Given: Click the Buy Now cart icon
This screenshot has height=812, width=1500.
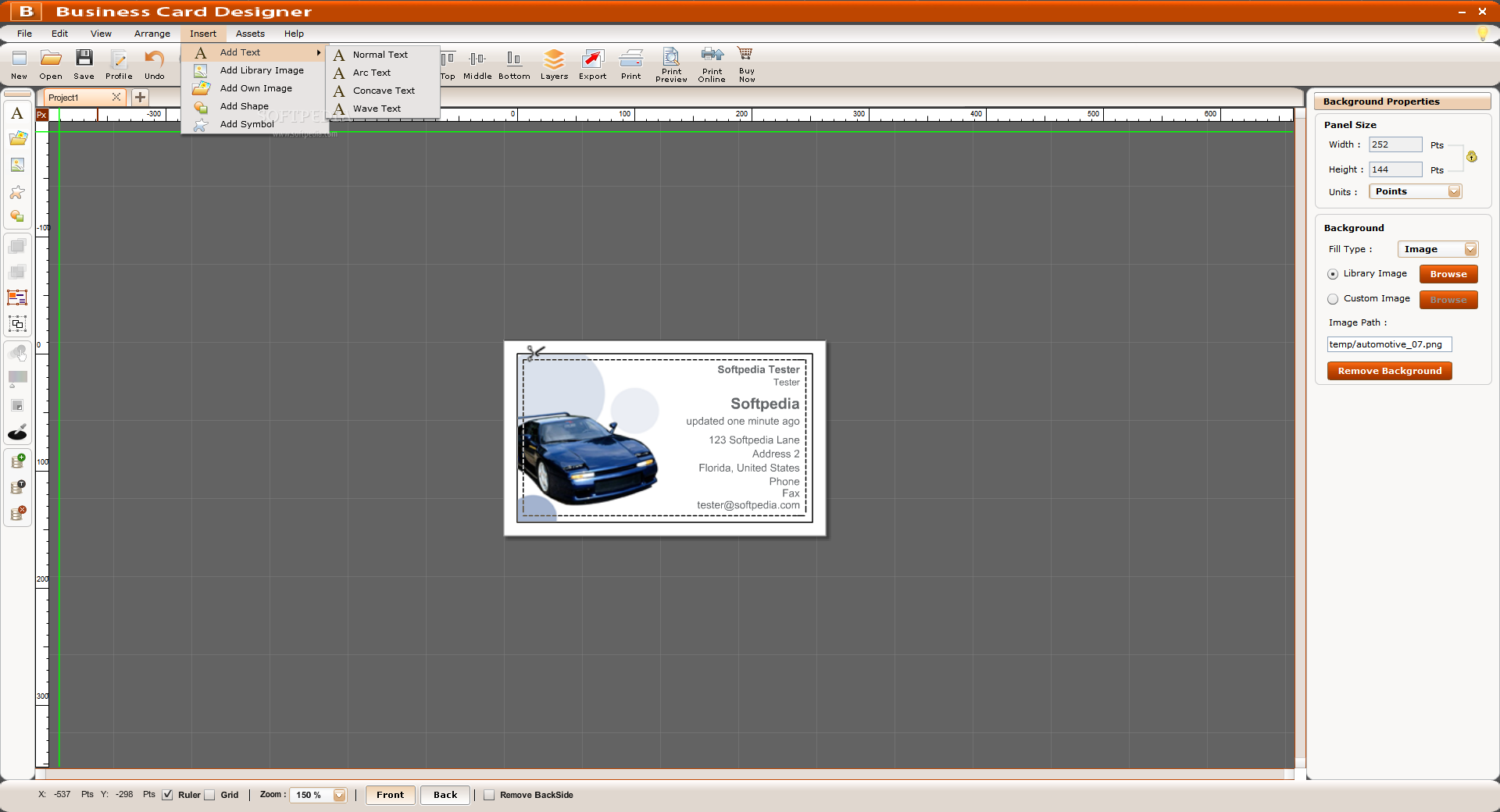Looking at the screenshot, I should click(x=746, y=55).
